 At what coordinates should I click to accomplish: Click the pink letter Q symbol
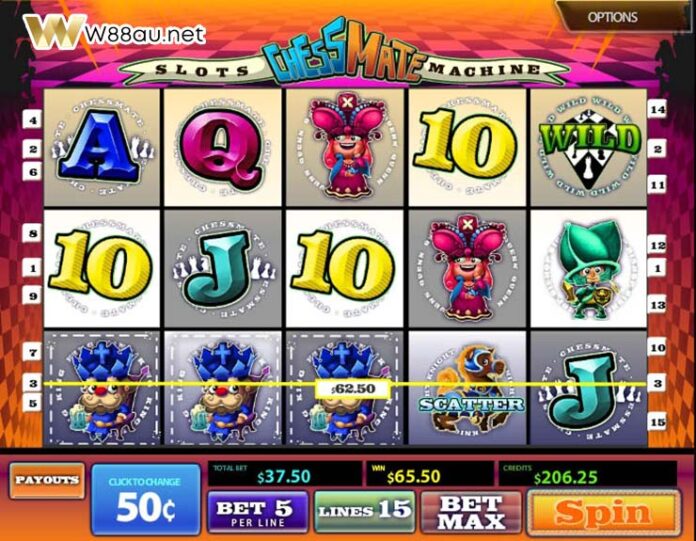tap(223, 147)
